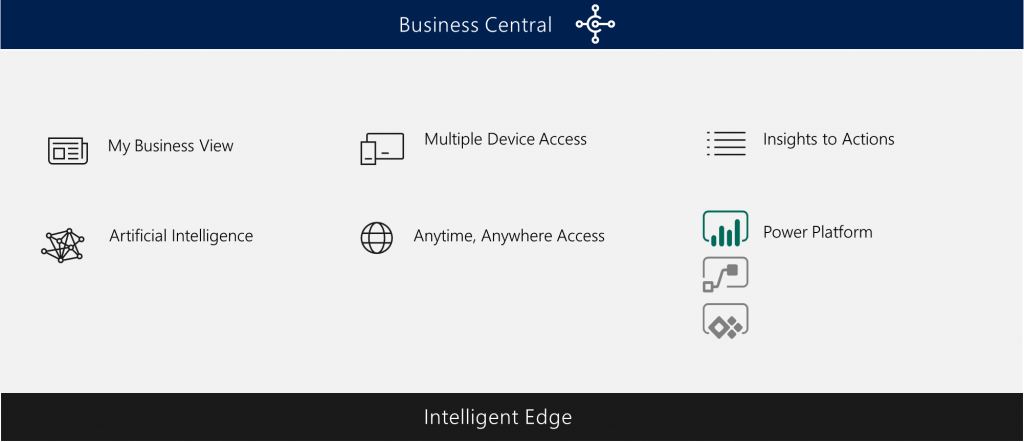Click the dark blue Business Central banner
1024x442 pixels.
[512, 24]
